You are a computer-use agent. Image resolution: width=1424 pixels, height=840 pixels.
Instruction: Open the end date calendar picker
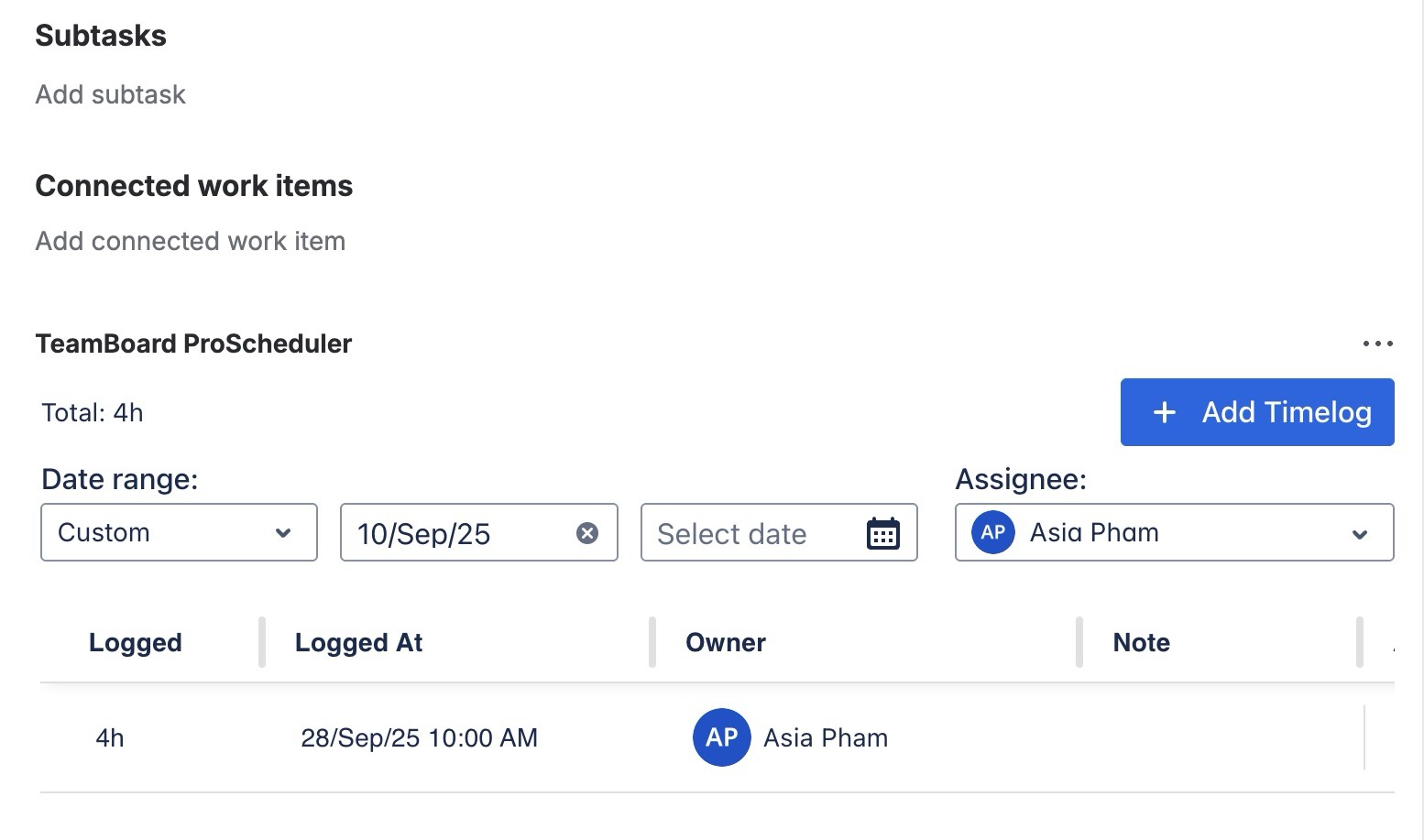point(882,533)
